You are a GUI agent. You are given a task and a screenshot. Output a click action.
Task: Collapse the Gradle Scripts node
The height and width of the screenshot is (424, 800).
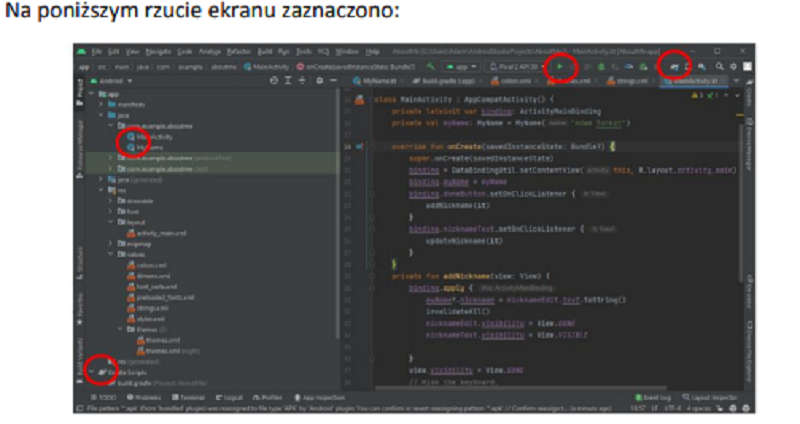tap(92, 372)
